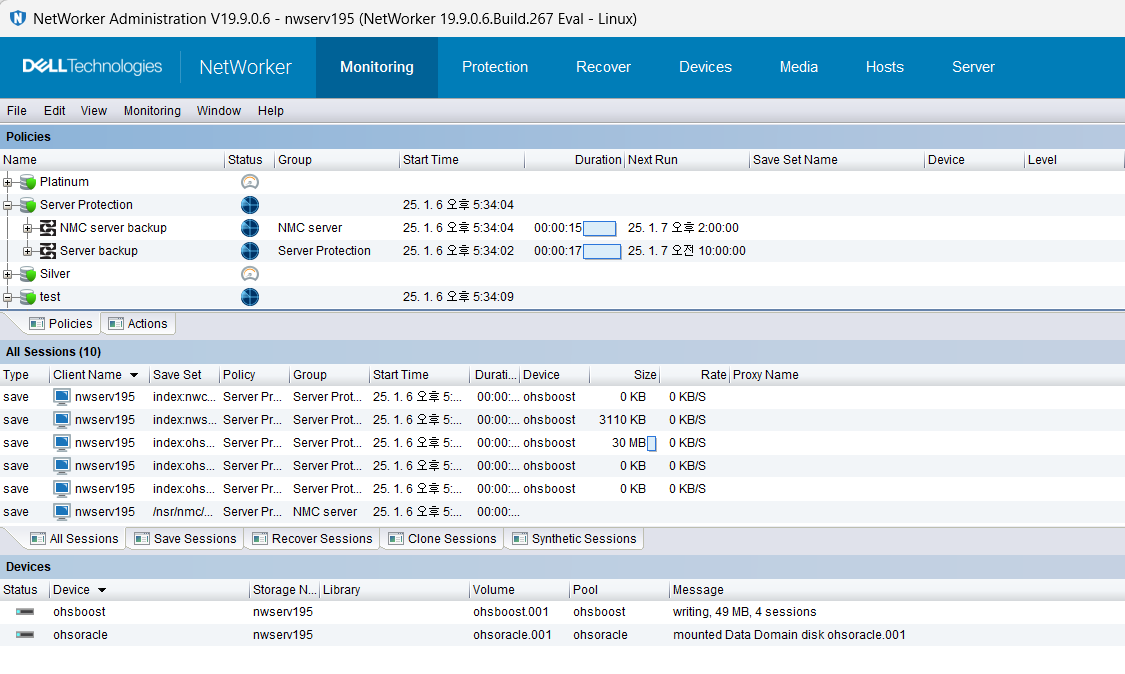Sort sessions by Size column header
The height and width of the screenshot is (674, 1125).
[624, 375]
